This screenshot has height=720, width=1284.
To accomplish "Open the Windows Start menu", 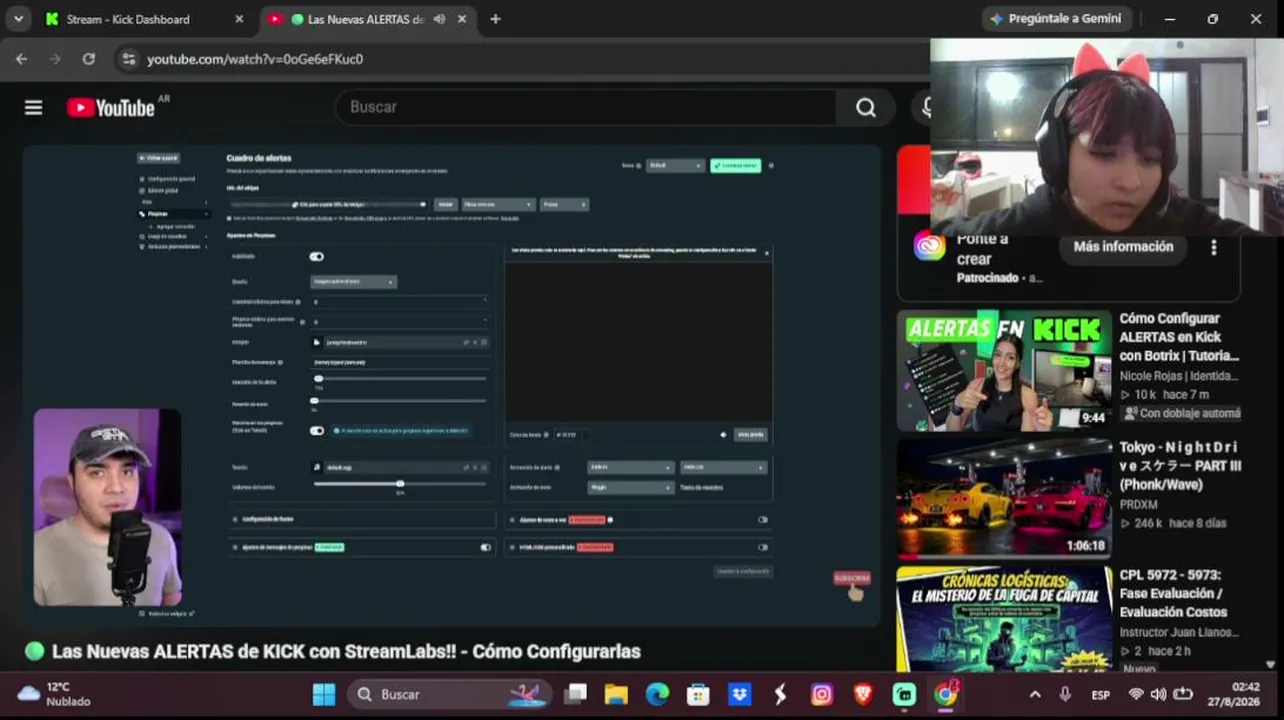I will pyautogui.click(x=324, y=694).
